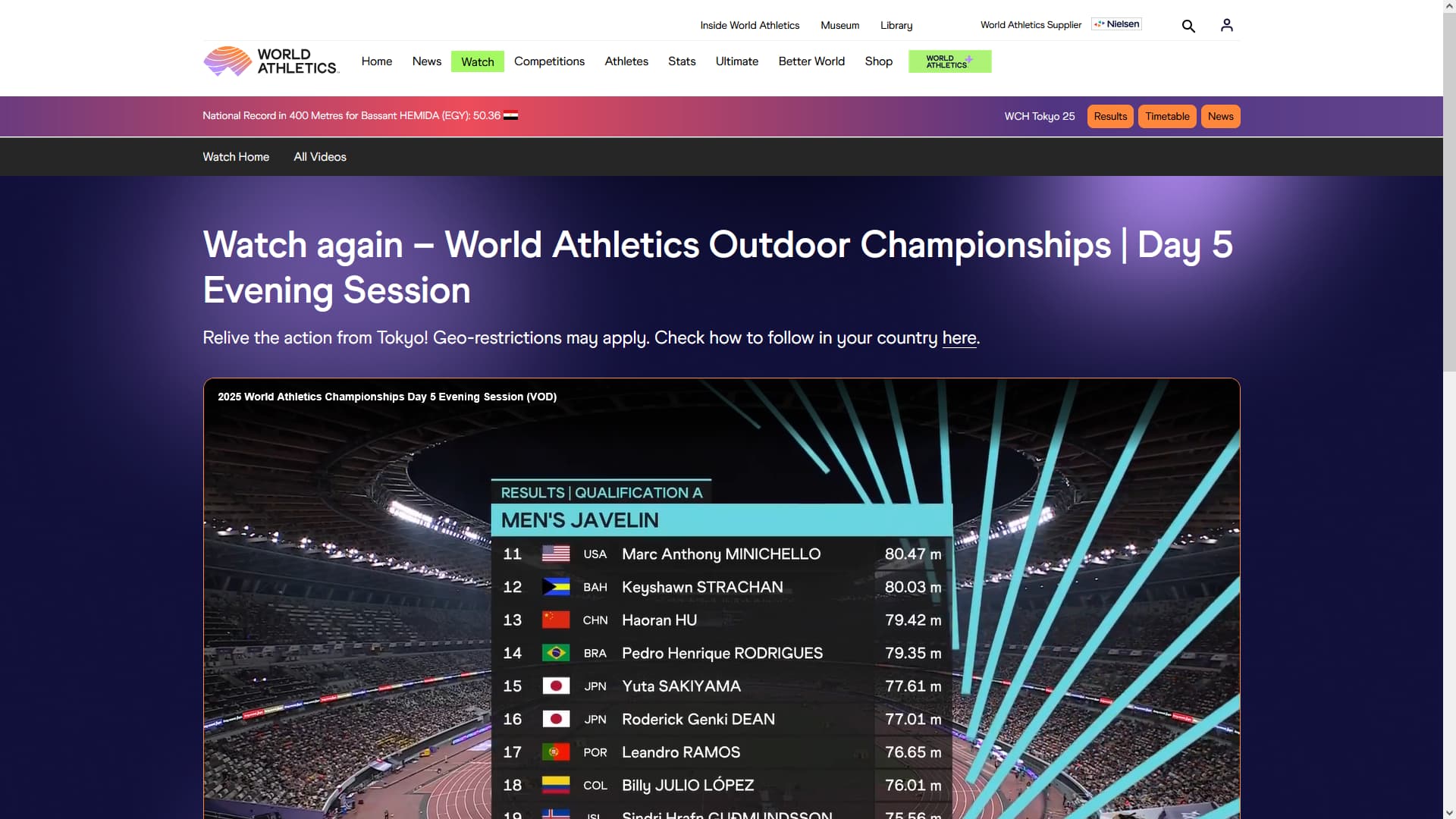
Task: Select the Watch menu item
Action: coord(478,61)
